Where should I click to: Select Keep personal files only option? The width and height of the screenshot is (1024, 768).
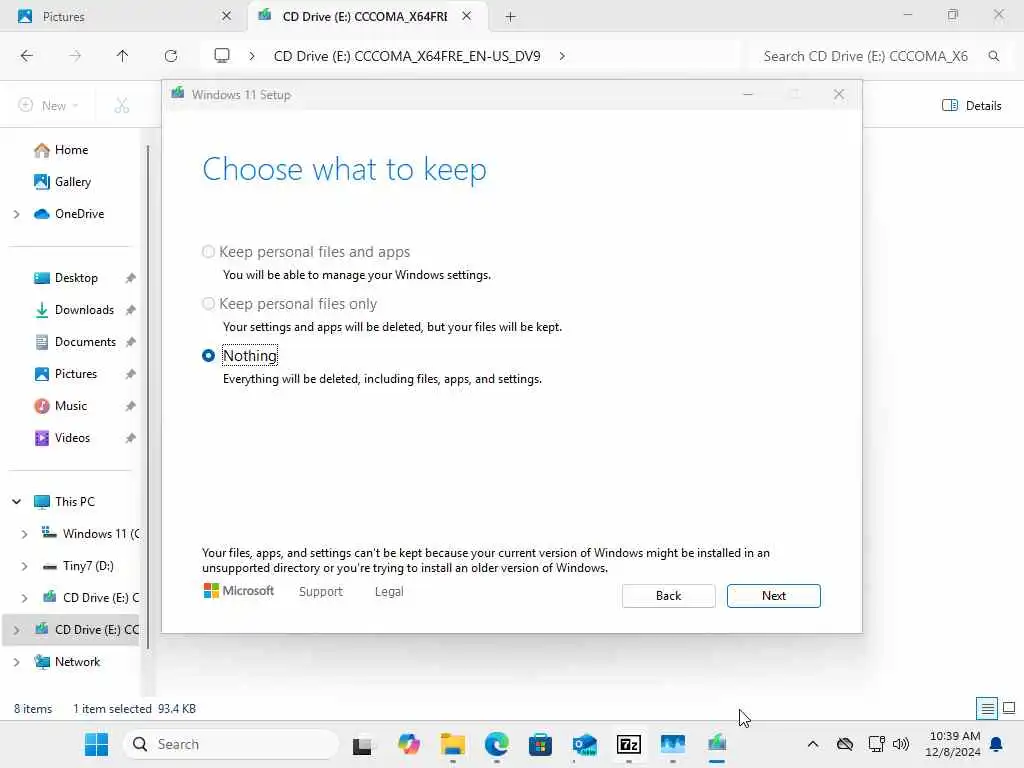tap(208, 304)
